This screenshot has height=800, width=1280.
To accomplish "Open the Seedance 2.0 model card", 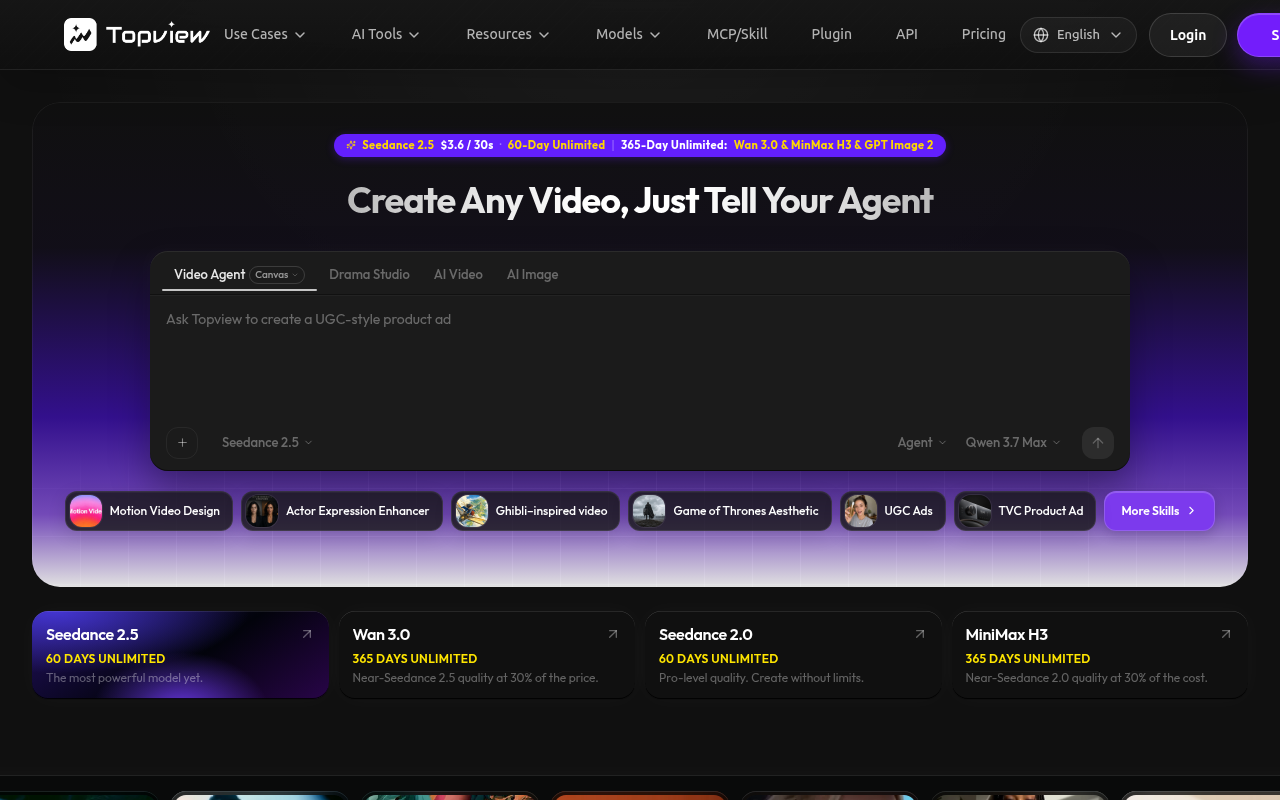I will pyautogui.click(x=793, y=655).
